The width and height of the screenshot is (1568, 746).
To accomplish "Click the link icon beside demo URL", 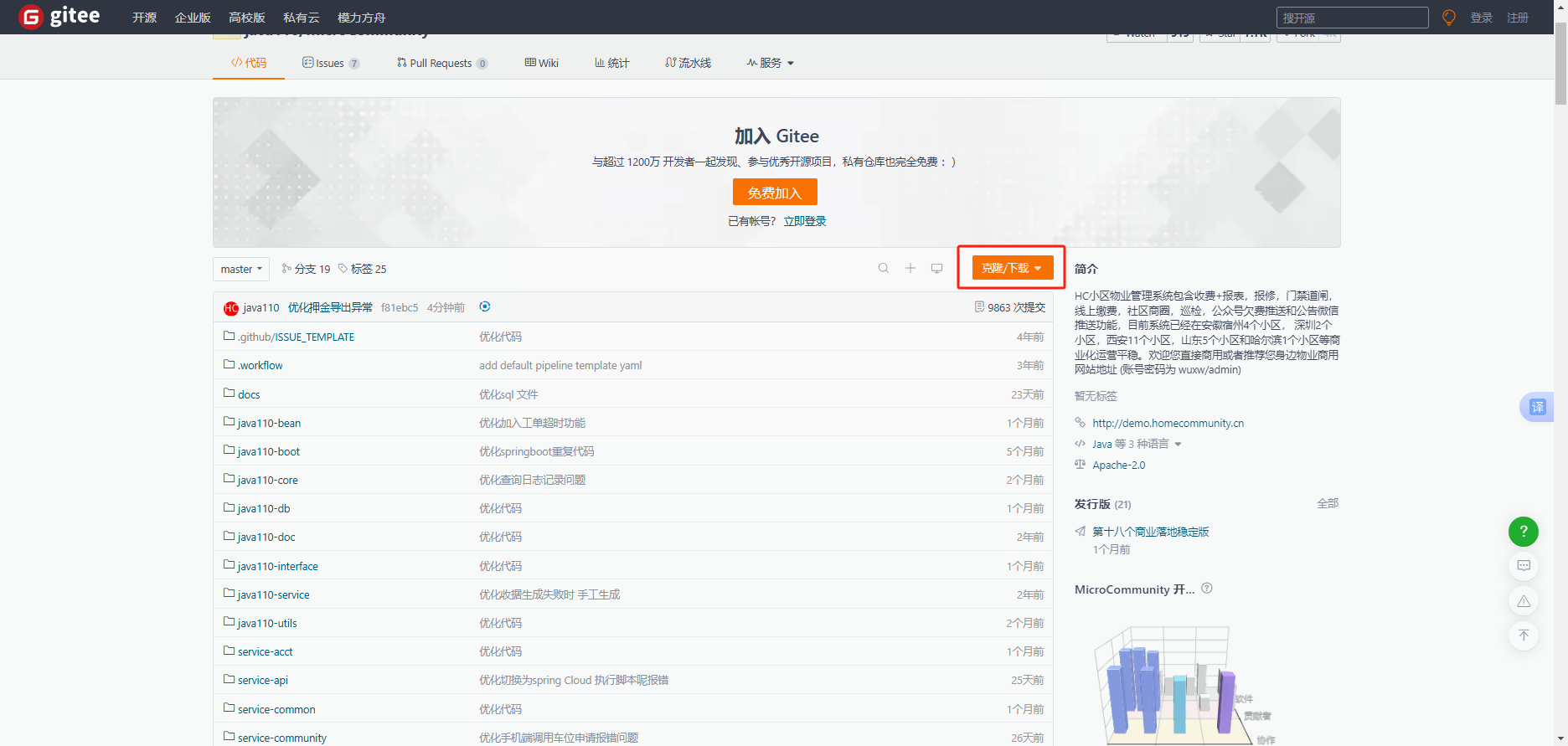I will pyautogui.click(x=1081, y=423).
